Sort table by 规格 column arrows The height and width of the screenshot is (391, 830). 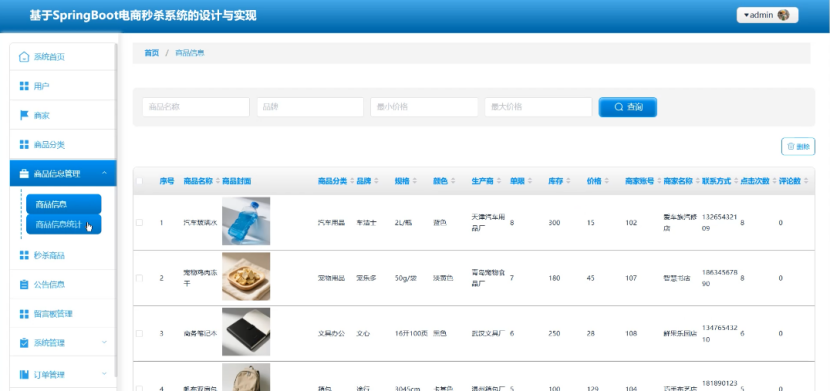point(415,181)
